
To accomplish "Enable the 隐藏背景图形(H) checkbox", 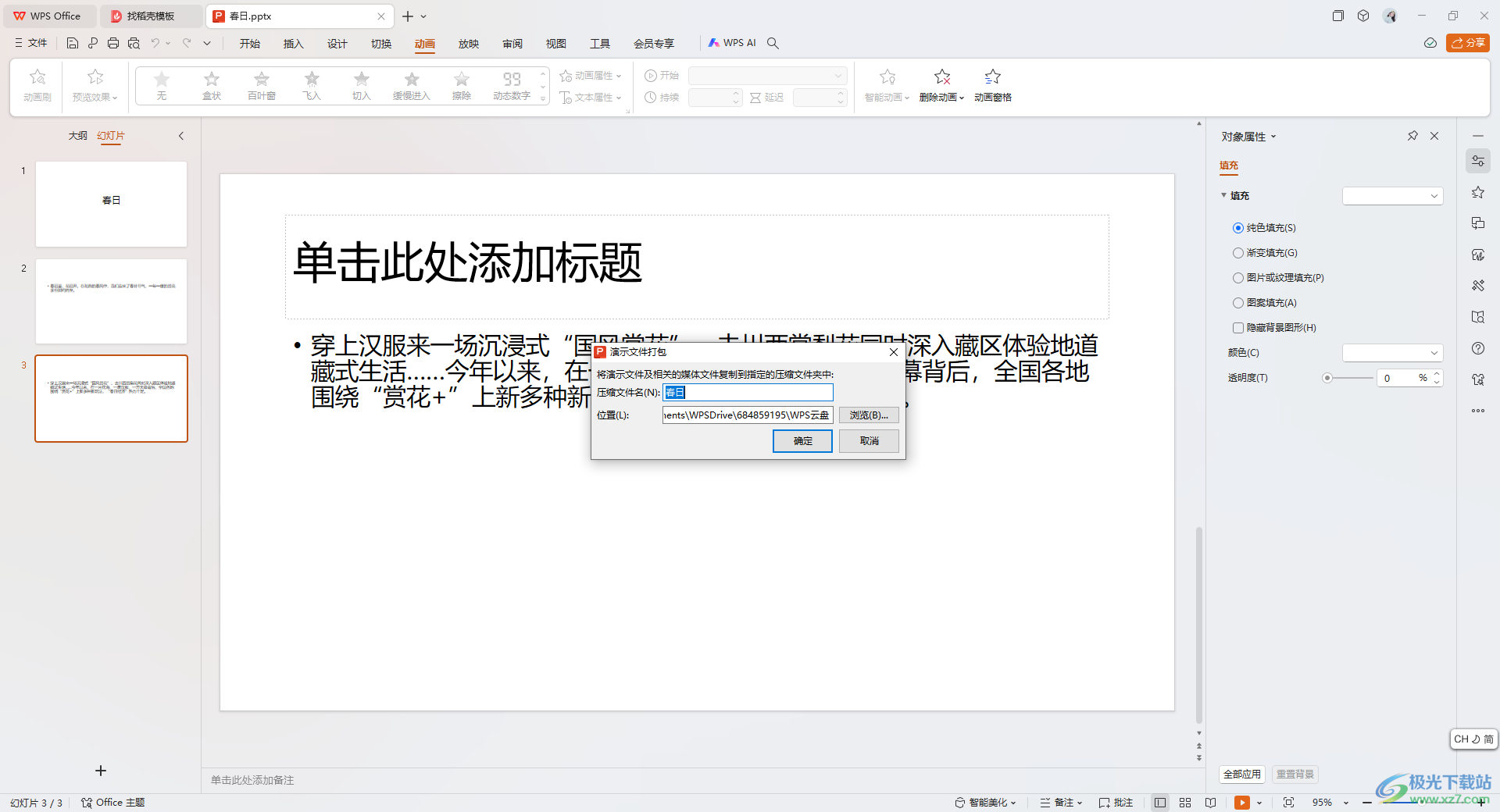I will (x=1238, y=328).
